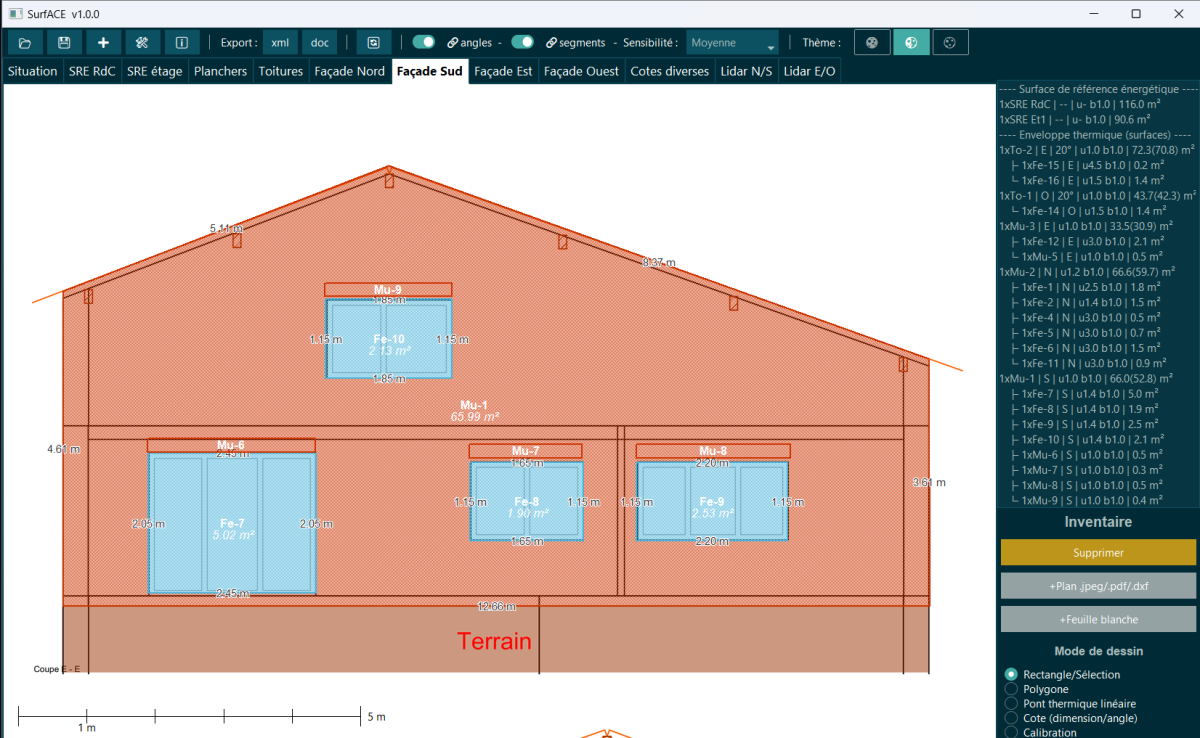The height and width of the screenshot is (738, 1200).
Task: Open the Sensibilité dropdown set to Moyenne
Action: 732,43
